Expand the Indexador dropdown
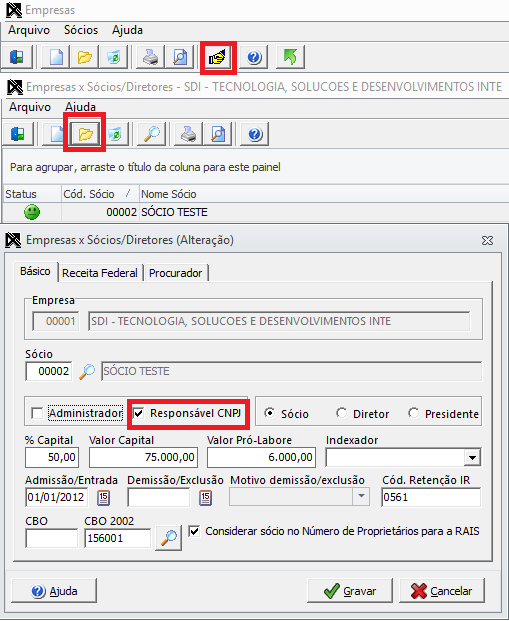This screenshot has height=621, width=509. click(472, 458)
